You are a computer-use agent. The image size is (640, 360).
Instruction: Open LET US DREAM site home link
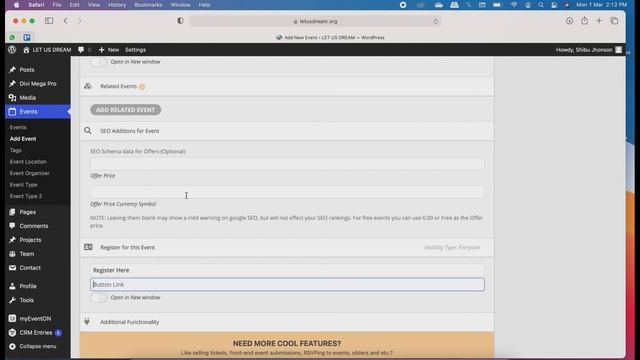click(47, 50)
